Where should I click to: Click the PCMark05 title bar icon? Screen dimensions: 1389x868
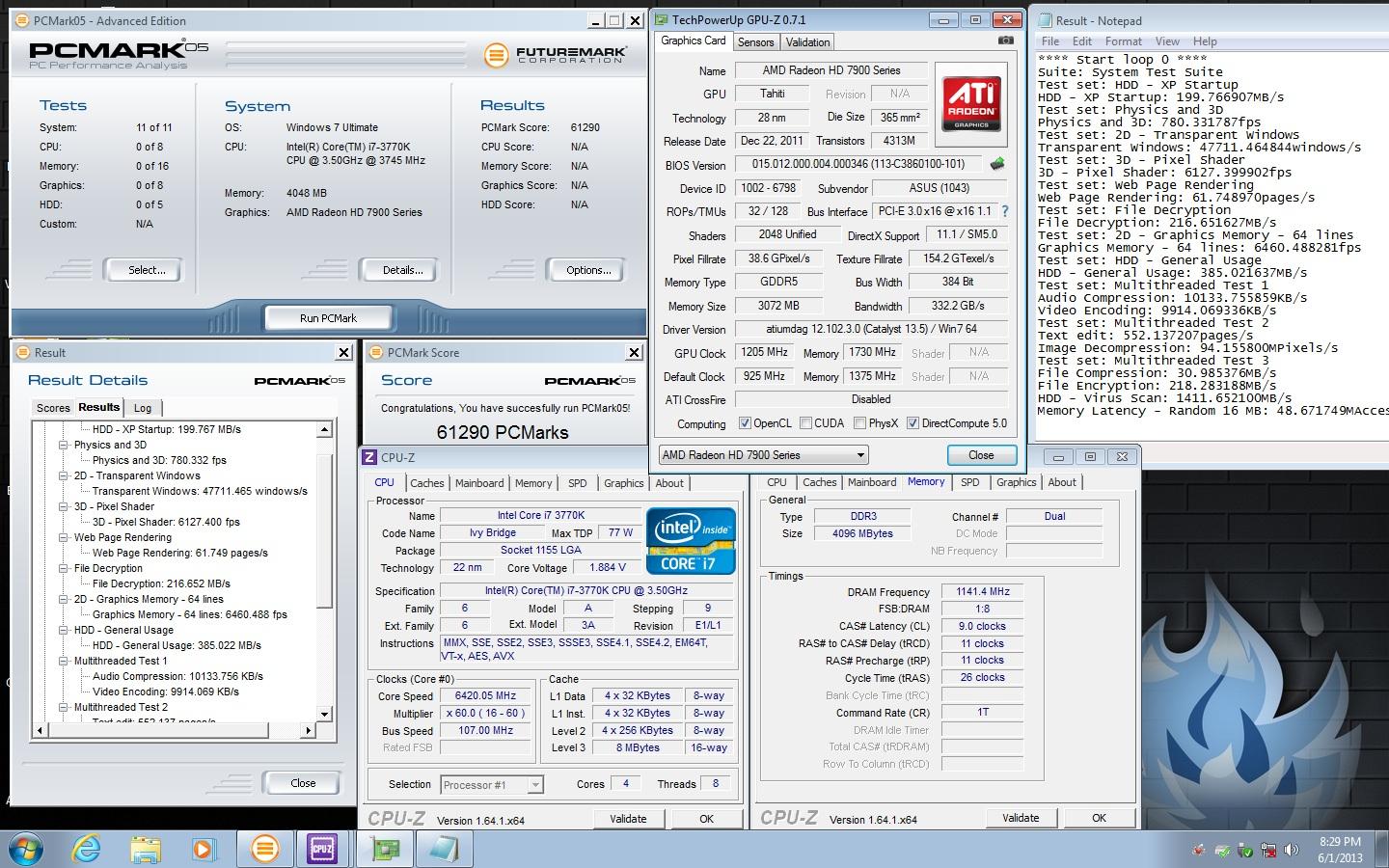click(23, 20)
